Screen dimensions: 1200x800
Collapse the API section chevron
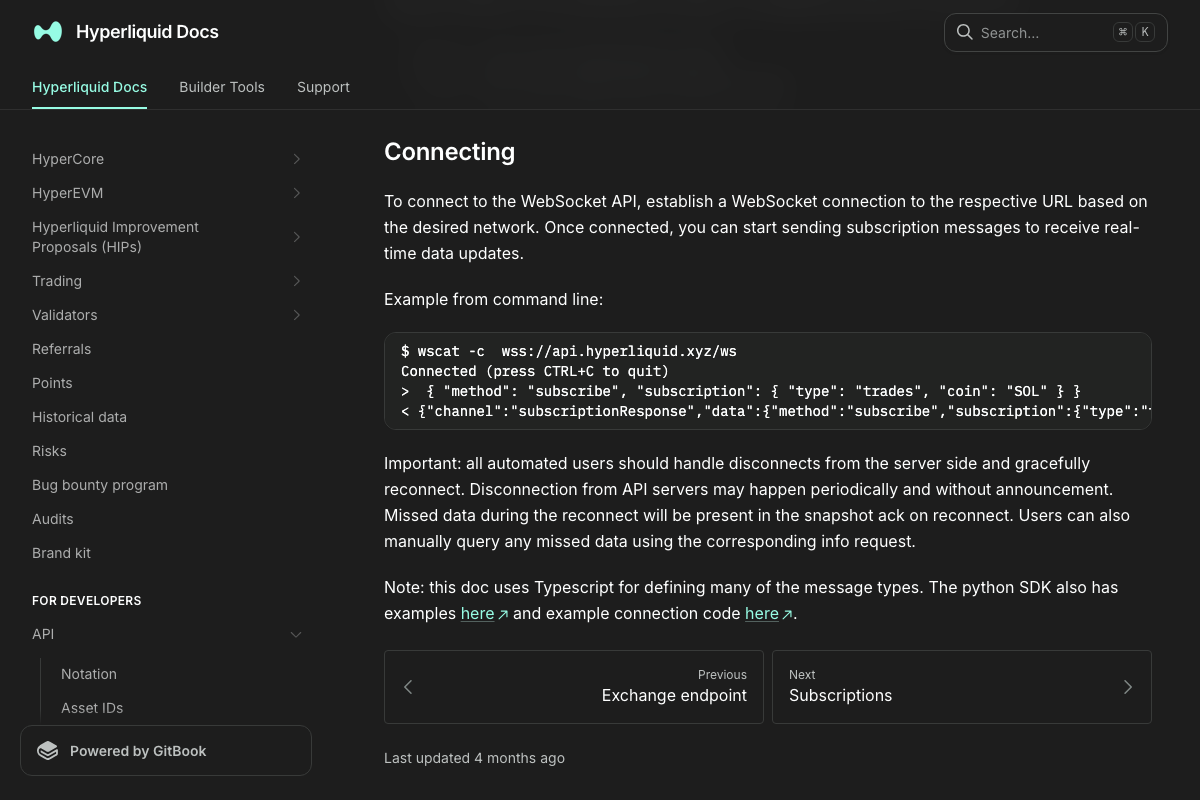(296, 634)
